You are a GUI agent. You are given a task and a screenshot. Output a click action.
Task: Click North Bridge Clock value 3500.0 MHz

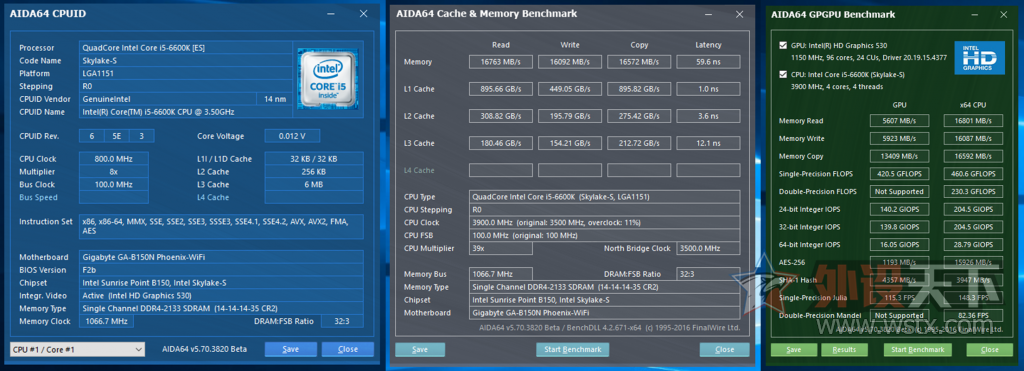tap(709, 249)
